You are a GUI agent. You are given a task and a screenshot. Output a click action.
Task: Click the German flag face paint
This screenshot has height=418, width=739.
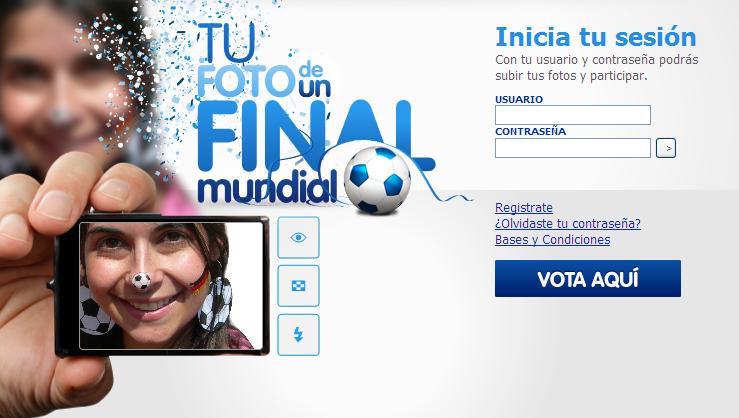click(x=200, y=282)
